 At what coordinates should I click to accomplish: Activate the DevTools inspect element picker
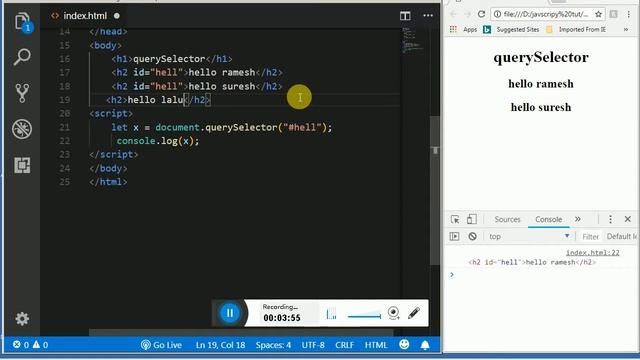click(x=455, y=219)
